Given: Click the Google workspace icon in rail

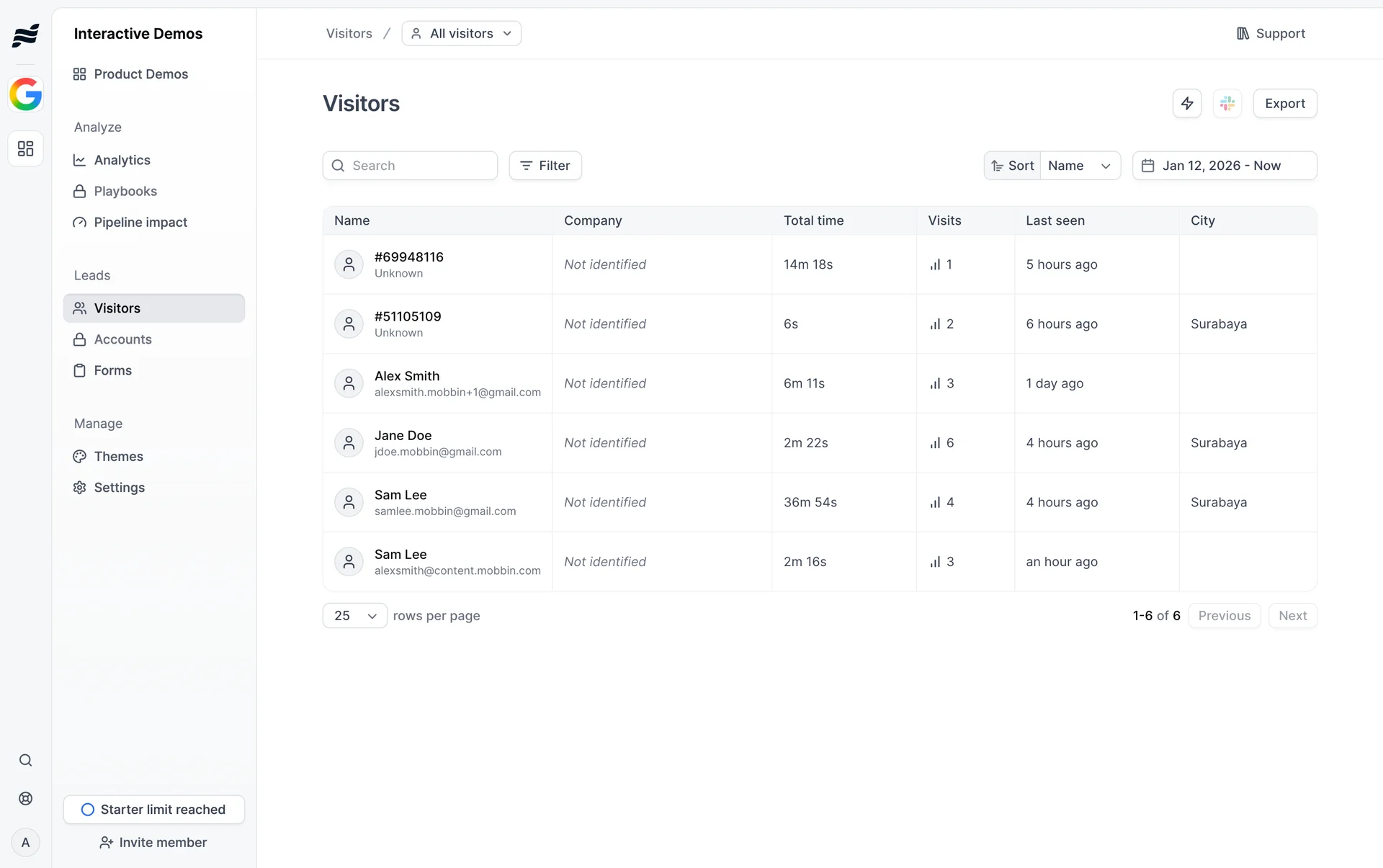Looking at the screenshot, I should point(26,94).
